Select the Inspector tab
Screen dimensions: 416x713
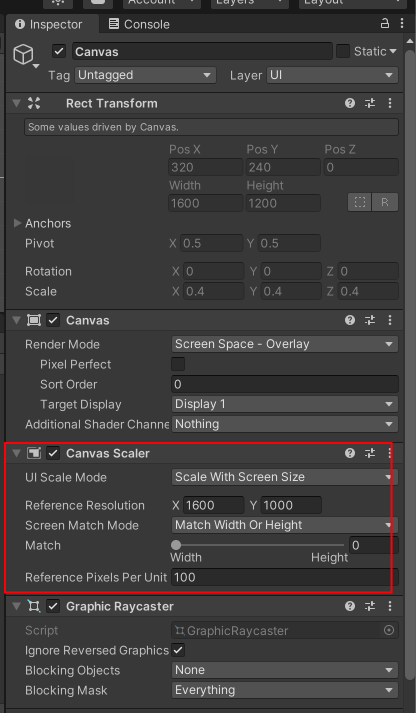click(x=49, y=24)
